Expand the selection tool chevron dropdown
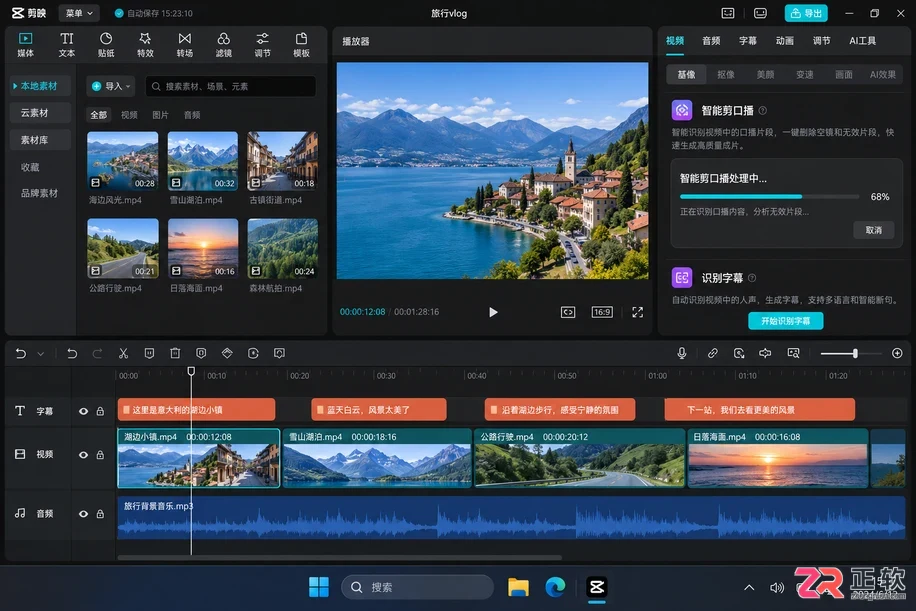Viewport: 916px width, 611px height. pos(41,354)
